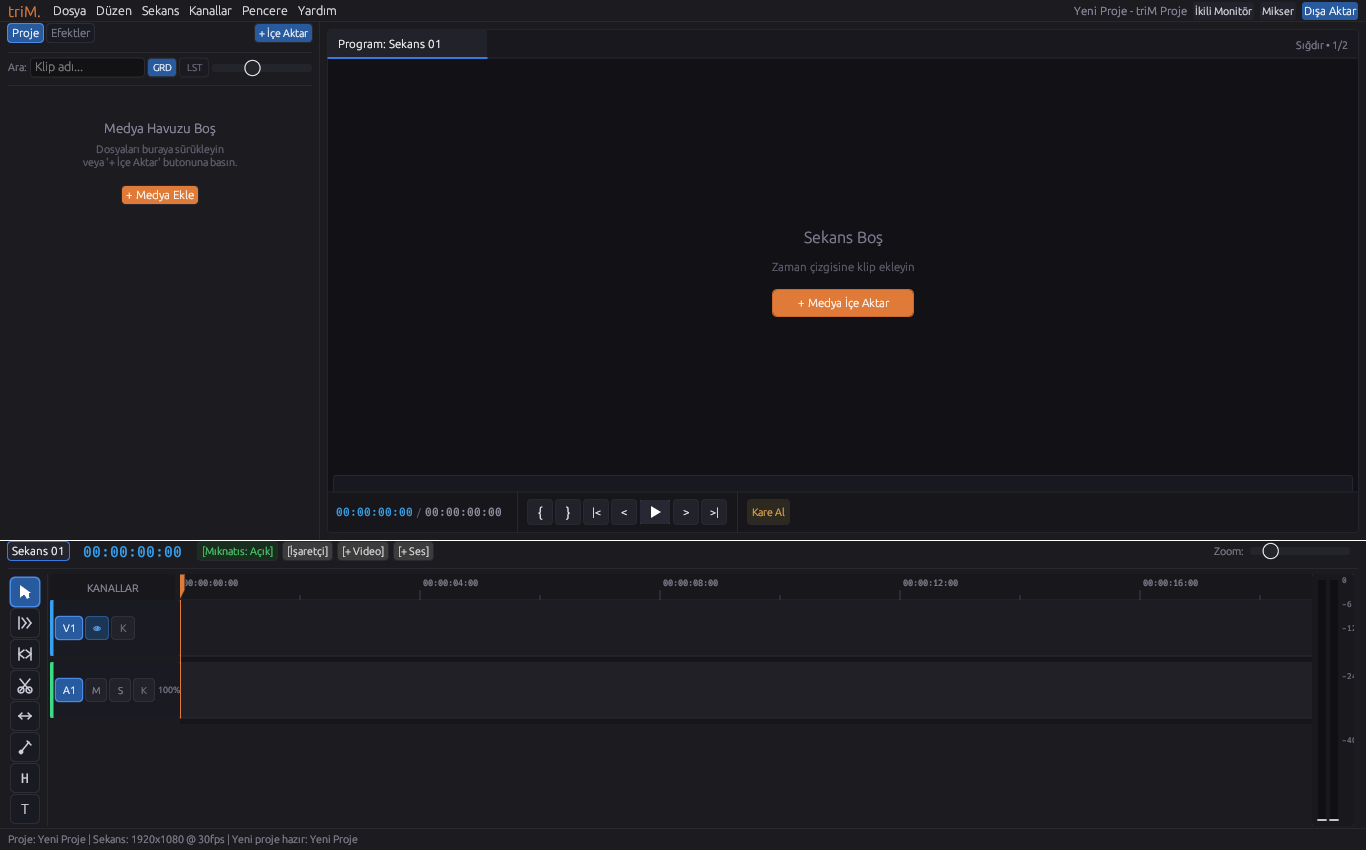1366x850 pixels.
Task: Open the Yardım menu
Action: coord(317,11)
